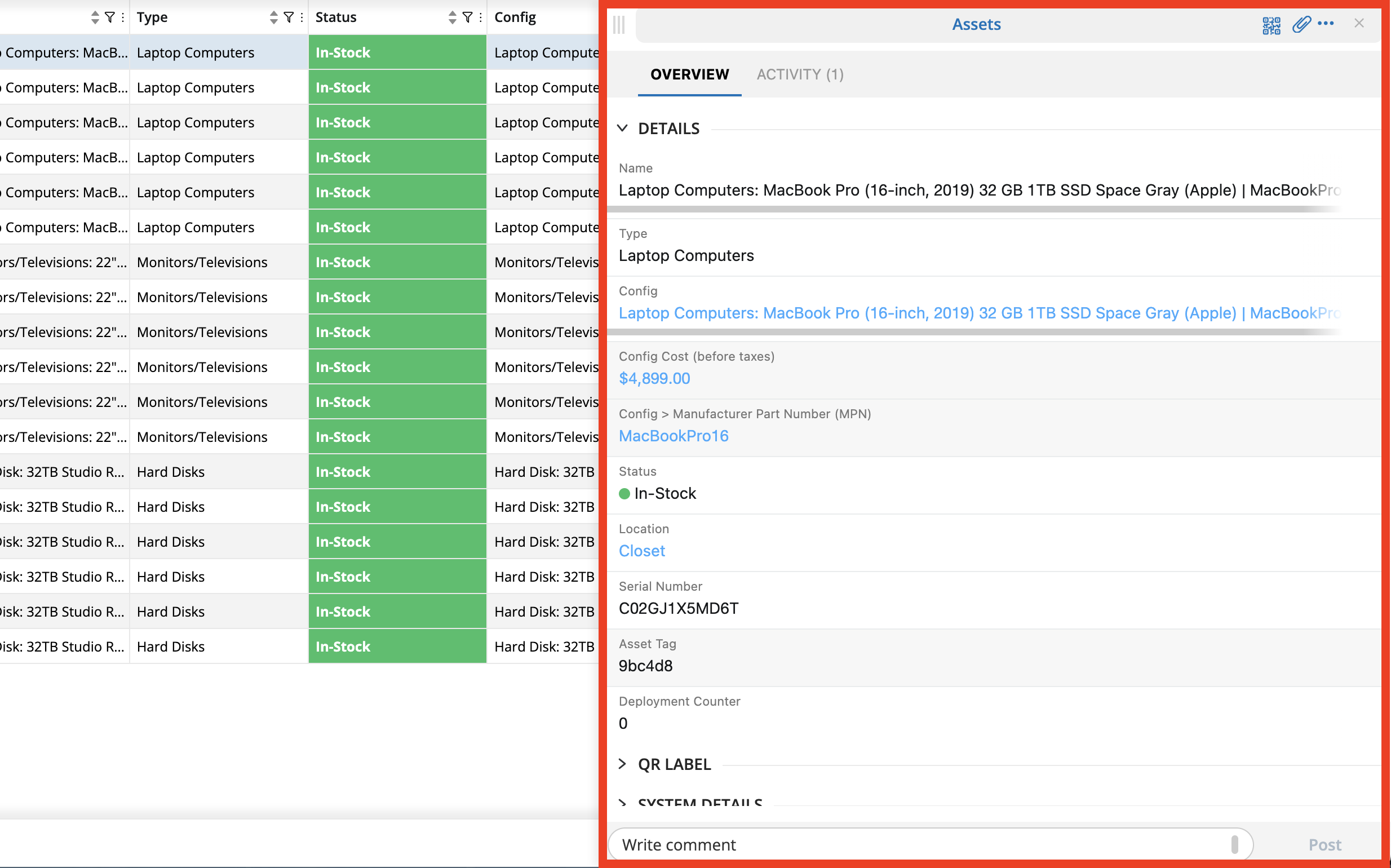1391x868 pixels.
Task: Switch to the ACTIVITY (1) tab
Action: (x=800, y=74)
